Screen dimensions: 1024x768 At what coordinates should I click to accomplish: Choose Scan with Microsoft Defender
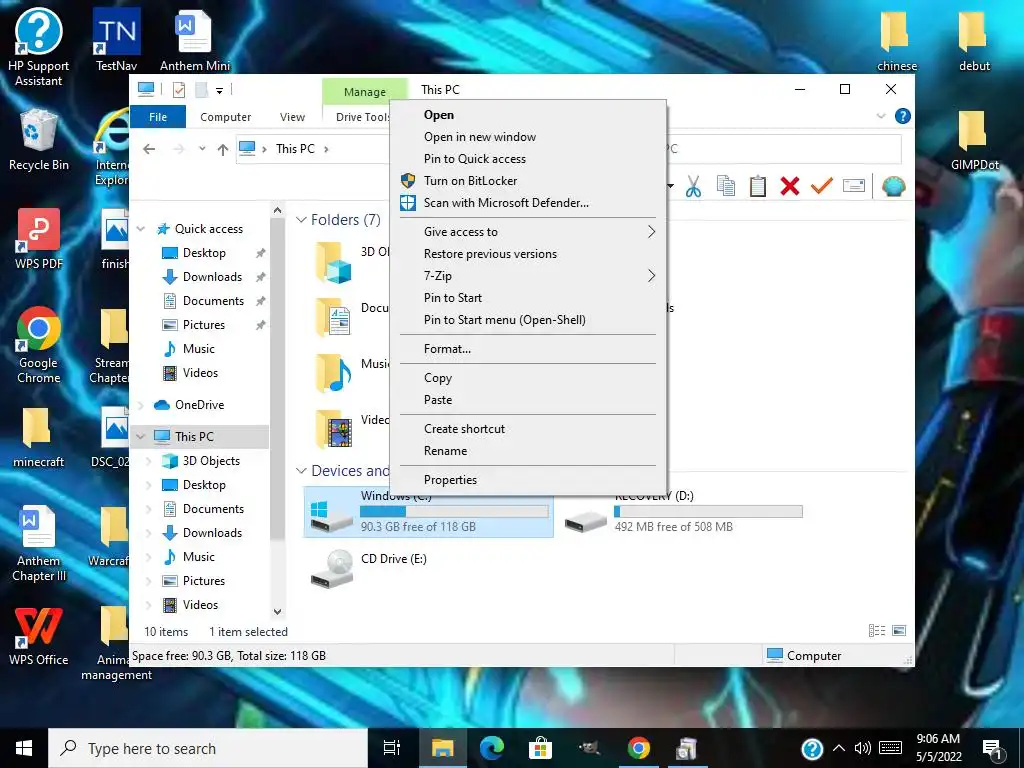tap(528, 203)
